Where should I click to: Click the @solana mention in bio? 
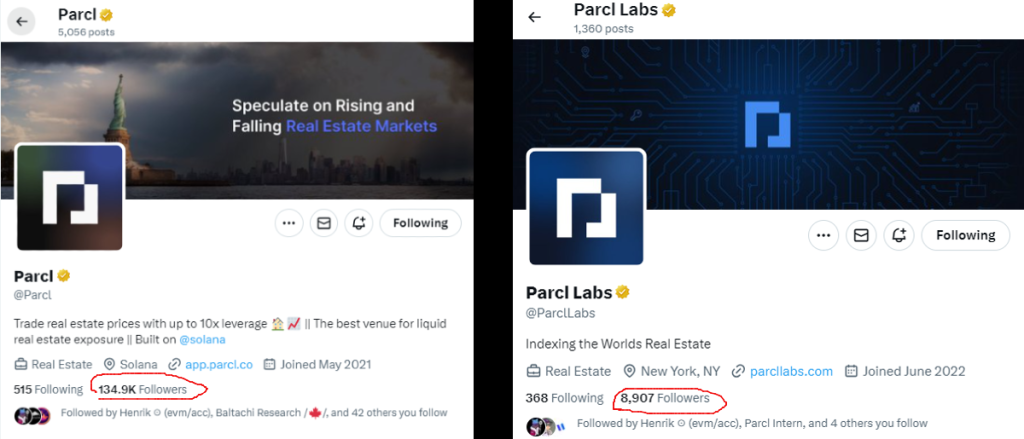coord(204,341)
